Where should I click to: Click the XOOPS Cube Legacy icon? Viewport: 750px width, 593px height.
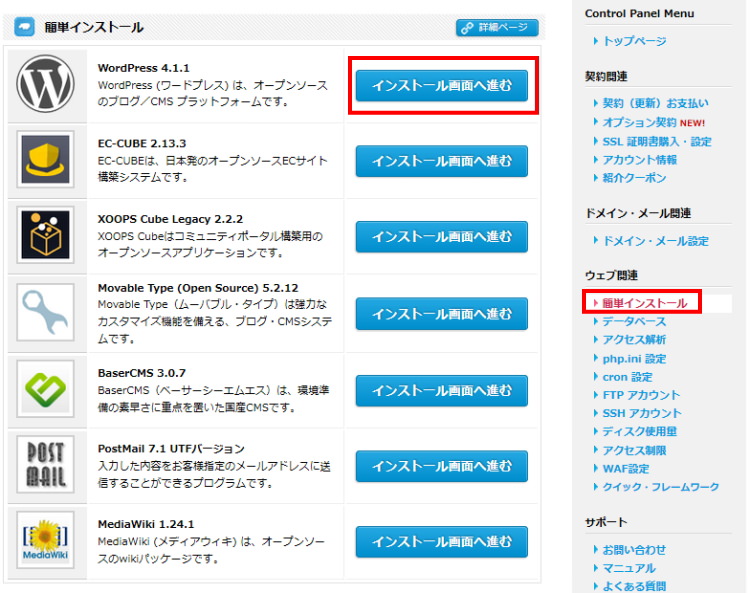click(45, 235)
